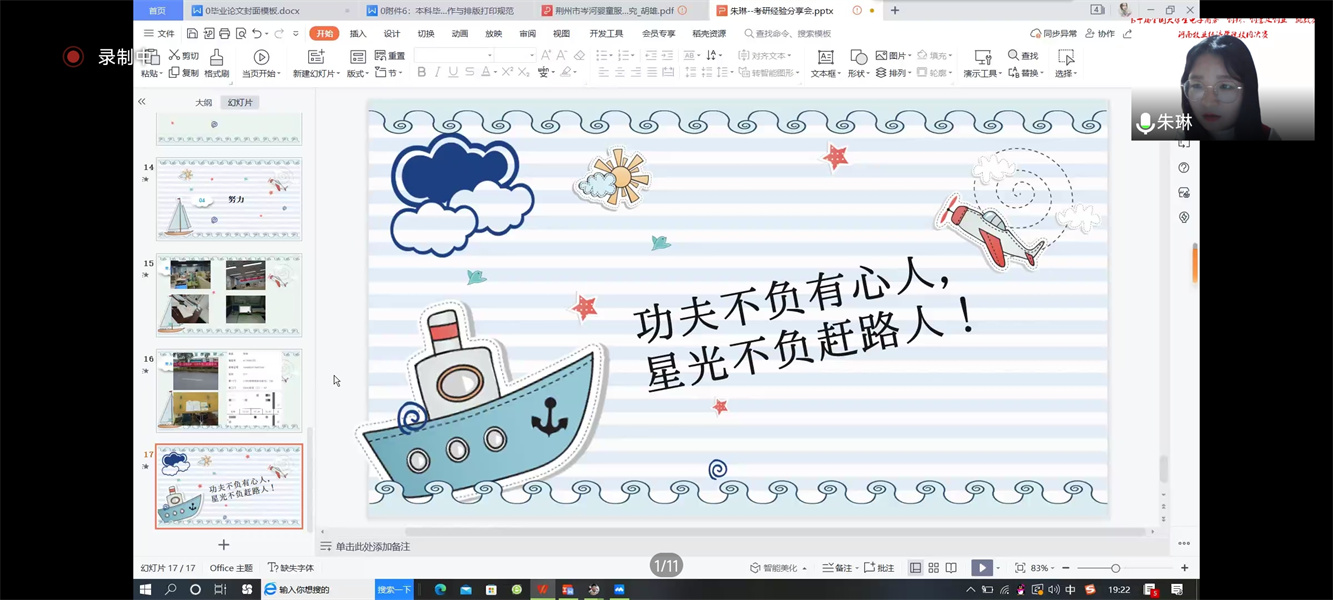The image size is (1333, 600).
Task: Switch to slide sorter grid view
Action: tap(933, 568)
